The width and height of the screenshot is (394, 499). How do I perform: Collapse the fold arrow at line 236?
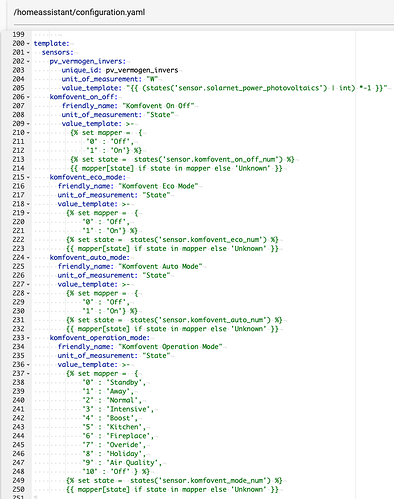[28, 365]
